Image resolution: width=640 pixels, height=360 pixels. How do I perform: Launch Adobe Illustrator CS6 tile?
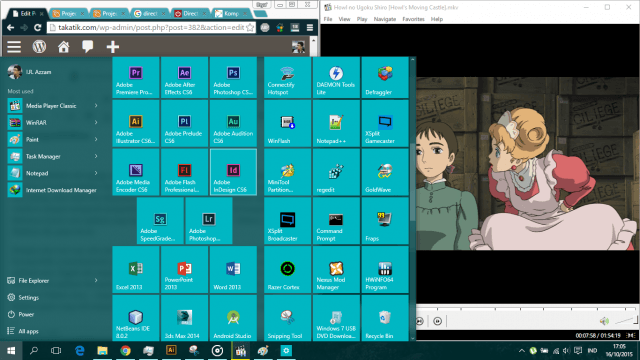click(x=136, y=124)
